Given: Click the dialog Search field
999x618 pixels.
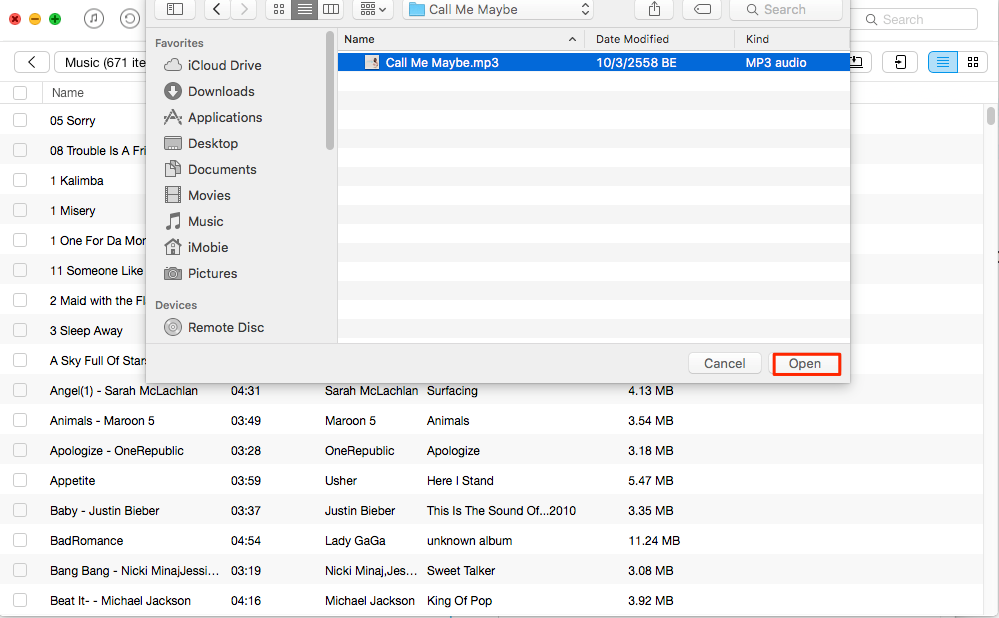Looking at the screenshot, I should coord(786,10).
